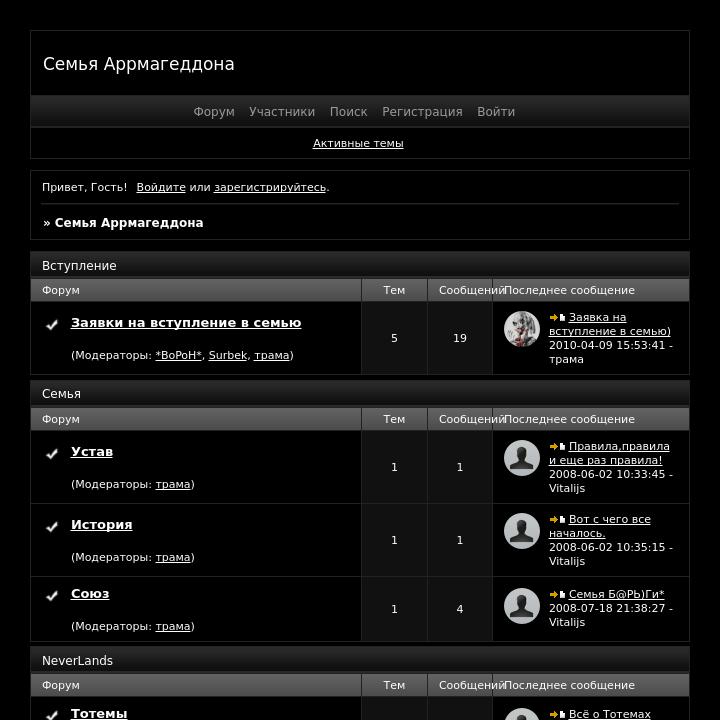This screenshot has width=720, height=720.
Task: Open last post Правила,правила и еще раз правила!
Action: (609, 453)
